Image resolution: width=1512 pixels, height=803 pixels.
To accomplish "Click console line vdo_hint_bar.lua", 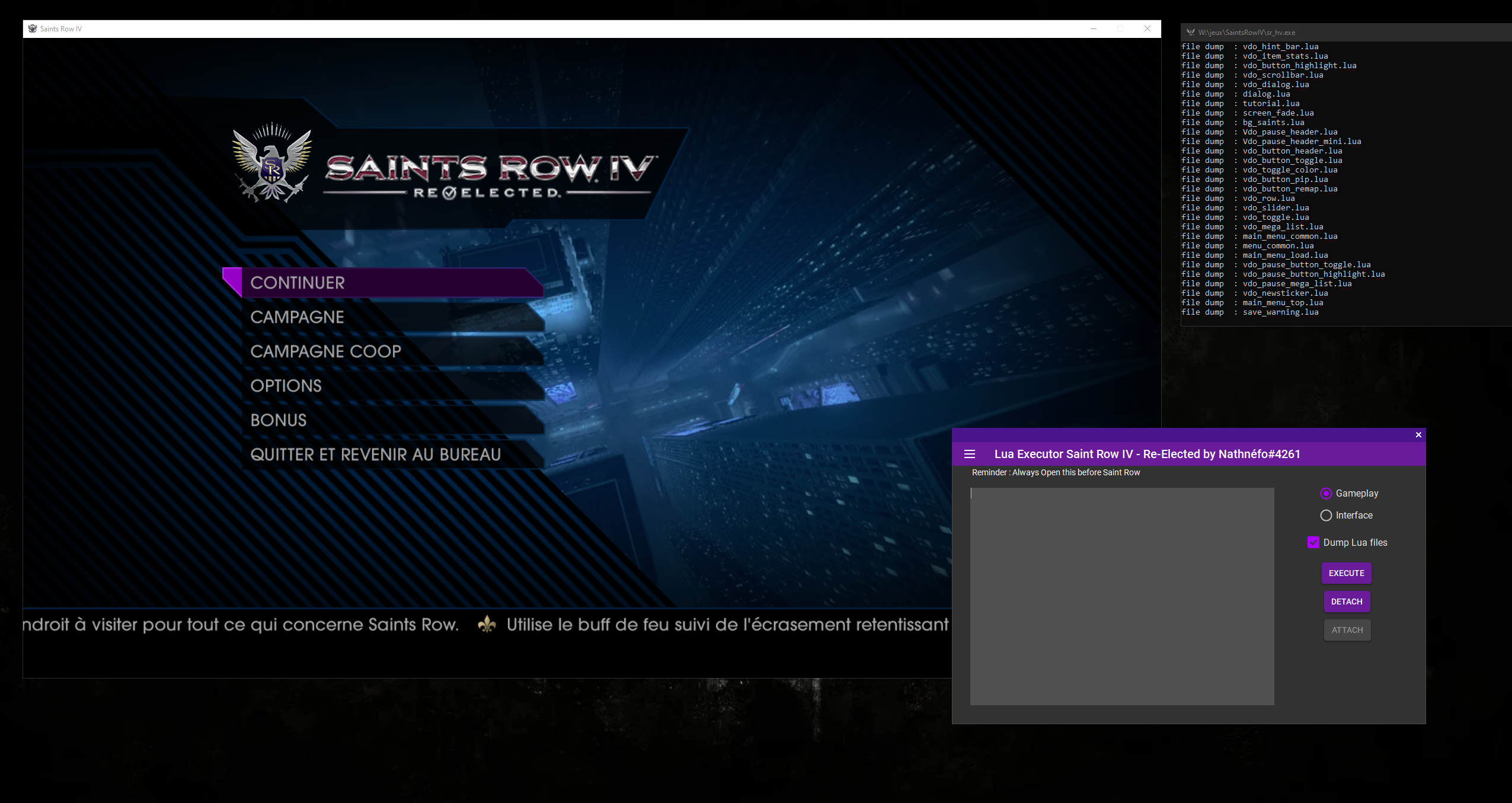I will pos(1250,47).
